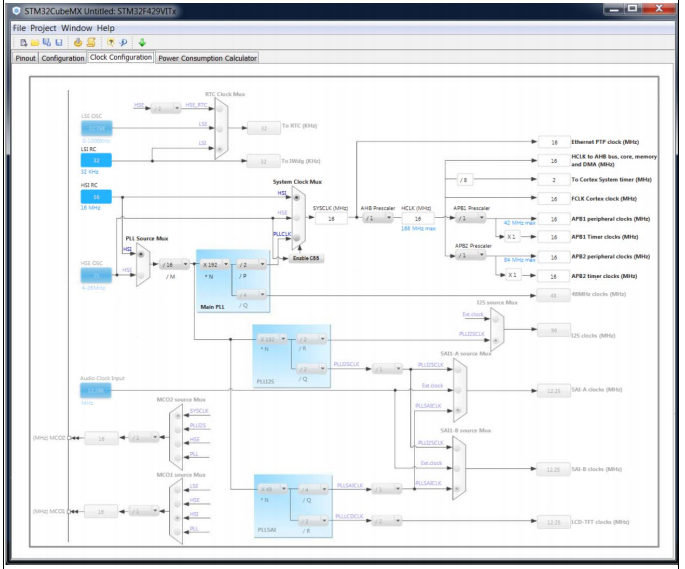This screenshot has width=685, height=569.
Task: Open the Window menu
Action: (x=76, y=28)
